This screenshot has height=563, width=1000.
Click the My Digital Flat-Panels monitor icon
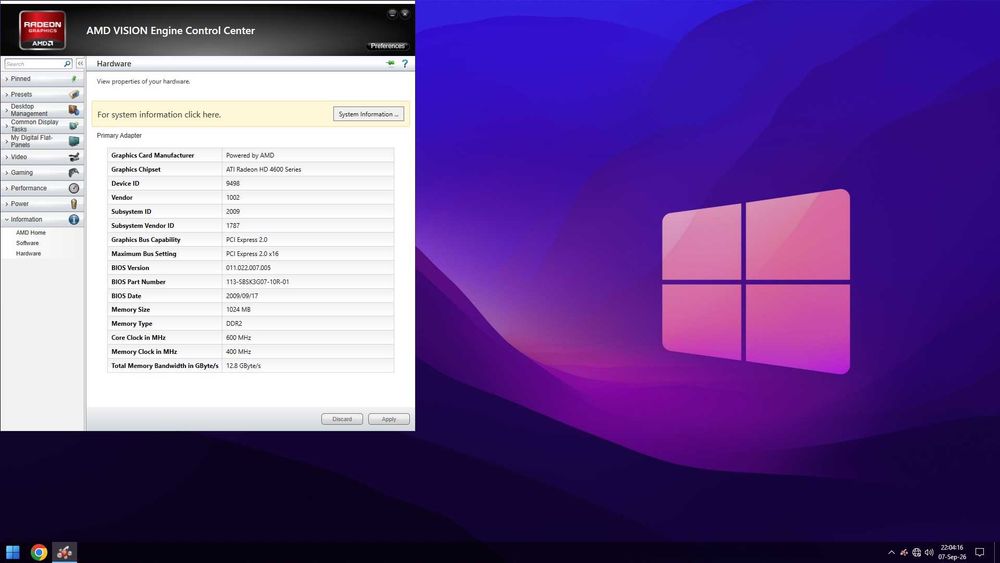pyautogui.click(x=74, y=141)
